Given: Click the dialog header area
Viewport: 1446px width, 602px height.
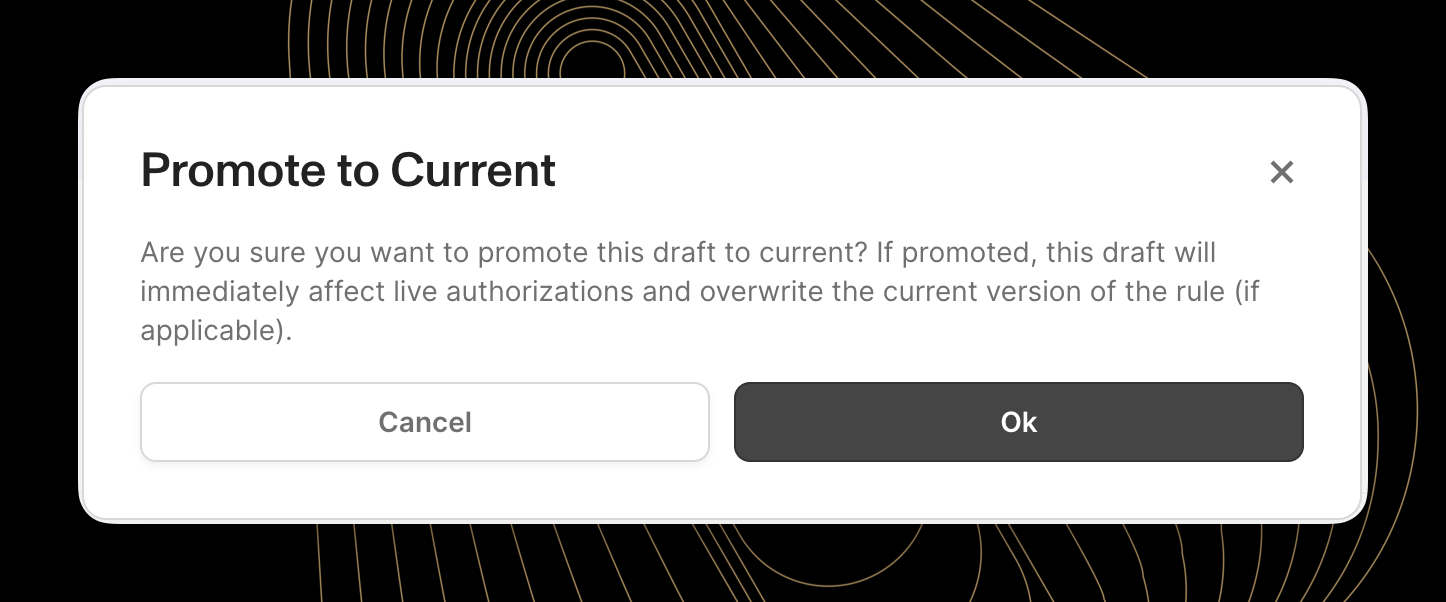Looking at the screenshot, I should point(700,170).
